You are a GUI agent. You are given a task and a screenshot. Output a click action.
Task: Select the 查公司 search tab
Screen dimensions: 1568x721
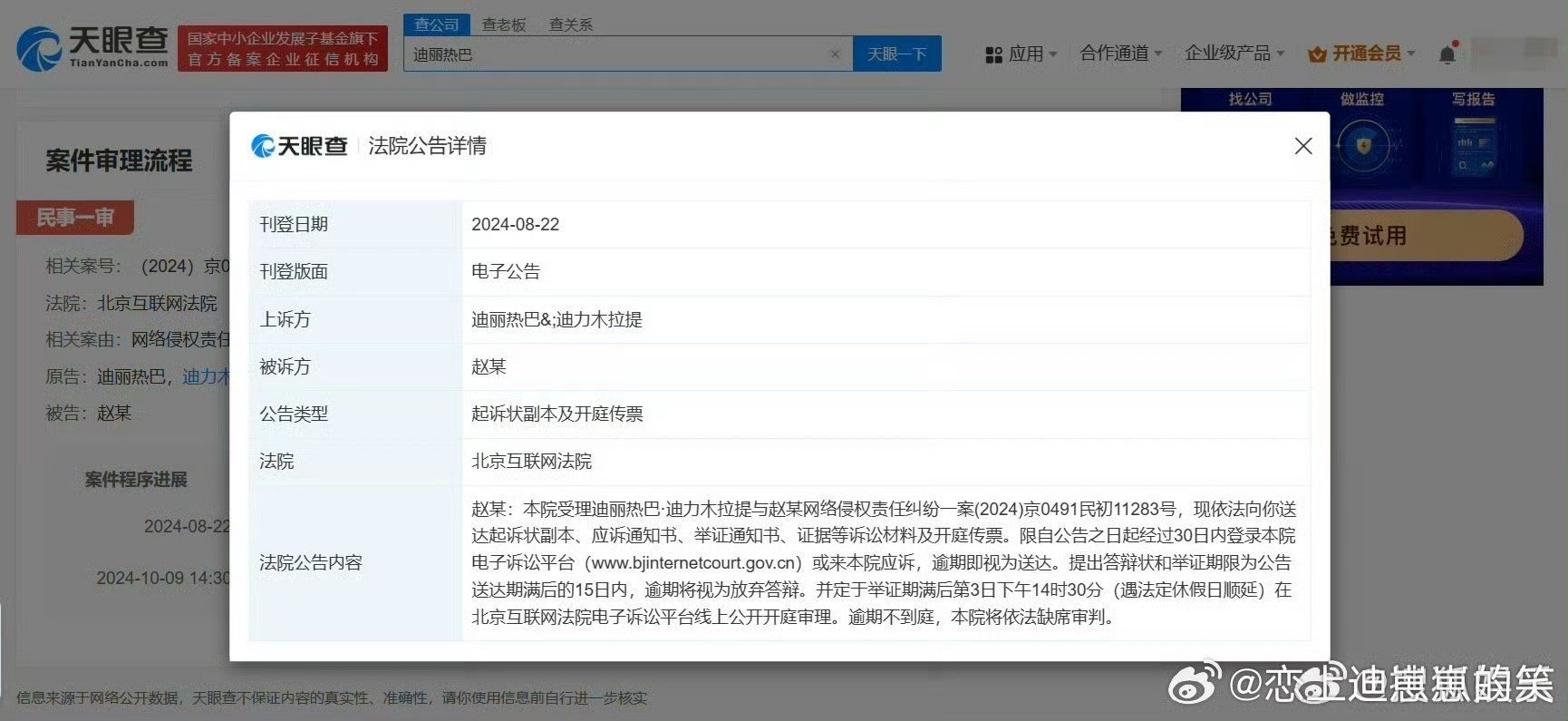tap(437, 24)
